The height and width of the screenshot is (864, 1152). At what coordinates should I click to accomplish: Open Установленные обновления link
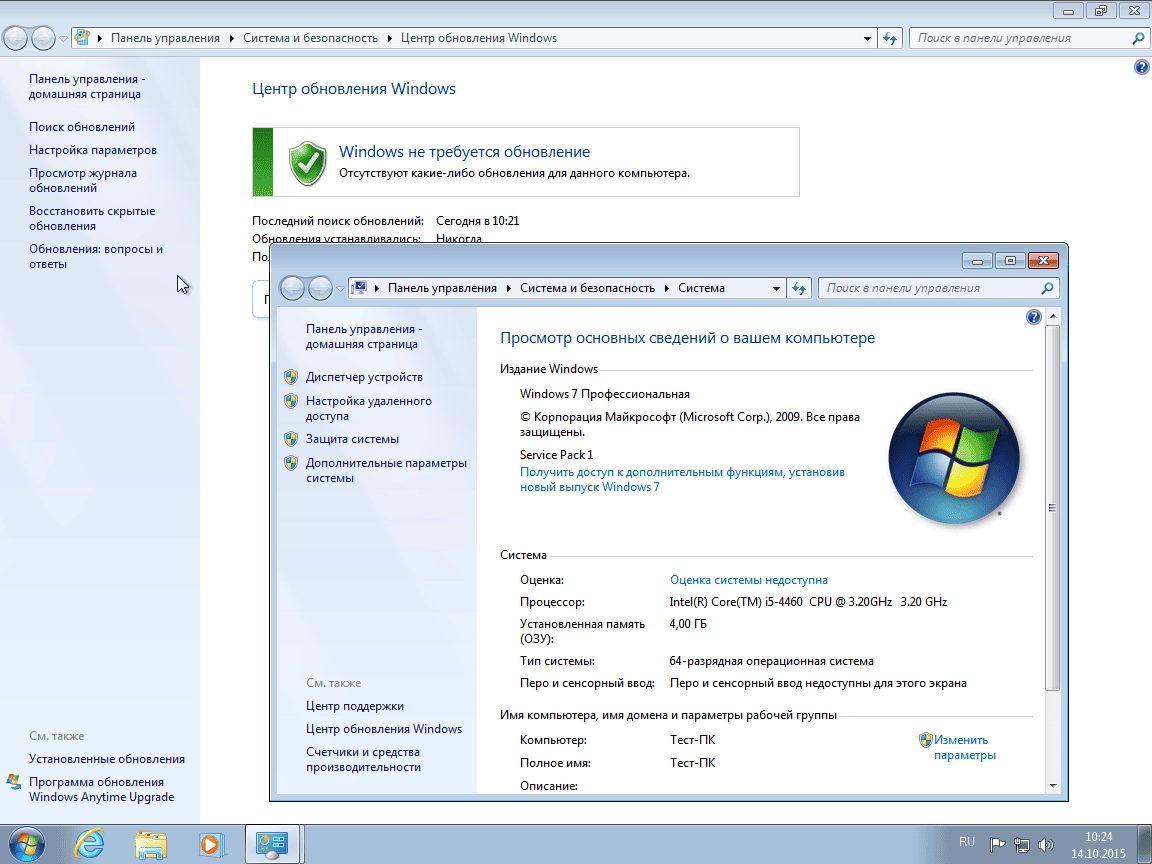(x=107, y=759)
